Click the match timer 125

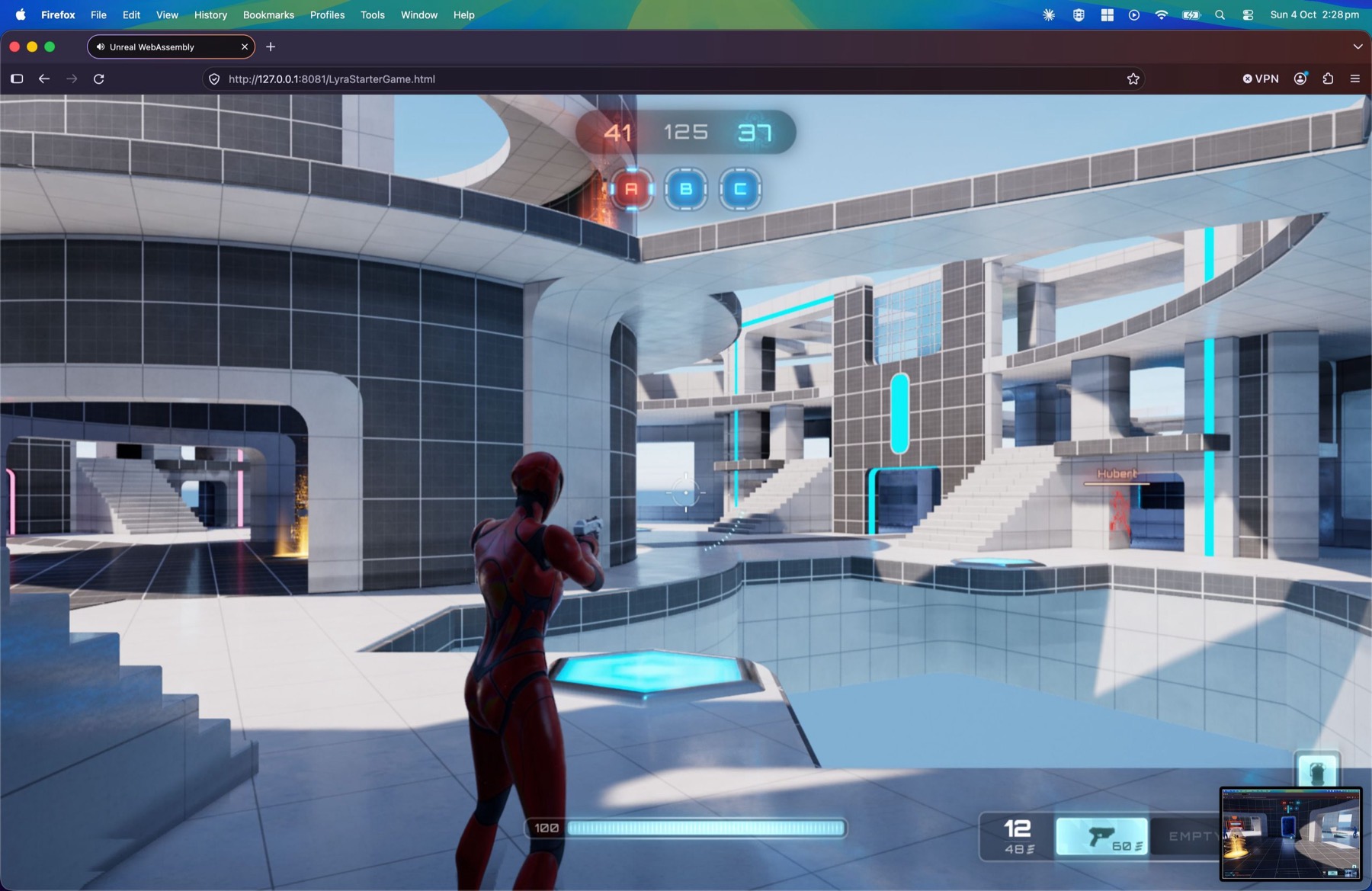pos(686,132)
